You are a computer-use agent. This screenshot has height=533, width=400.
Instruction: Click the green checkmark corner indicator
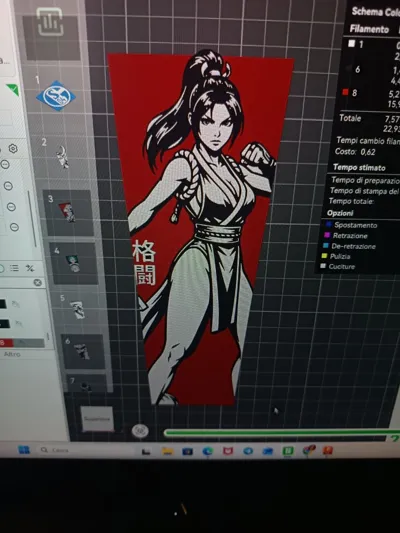coord(13,89)
